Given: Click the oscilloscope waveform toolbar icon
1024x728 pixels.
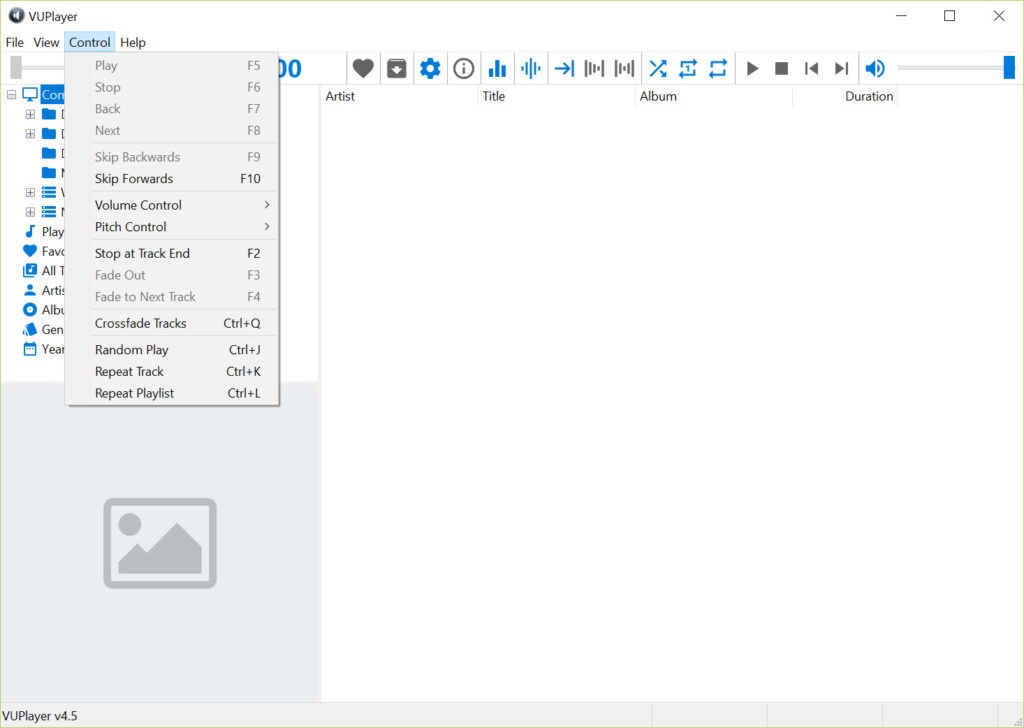Looking at the screenshot, I should click(530, 68).
